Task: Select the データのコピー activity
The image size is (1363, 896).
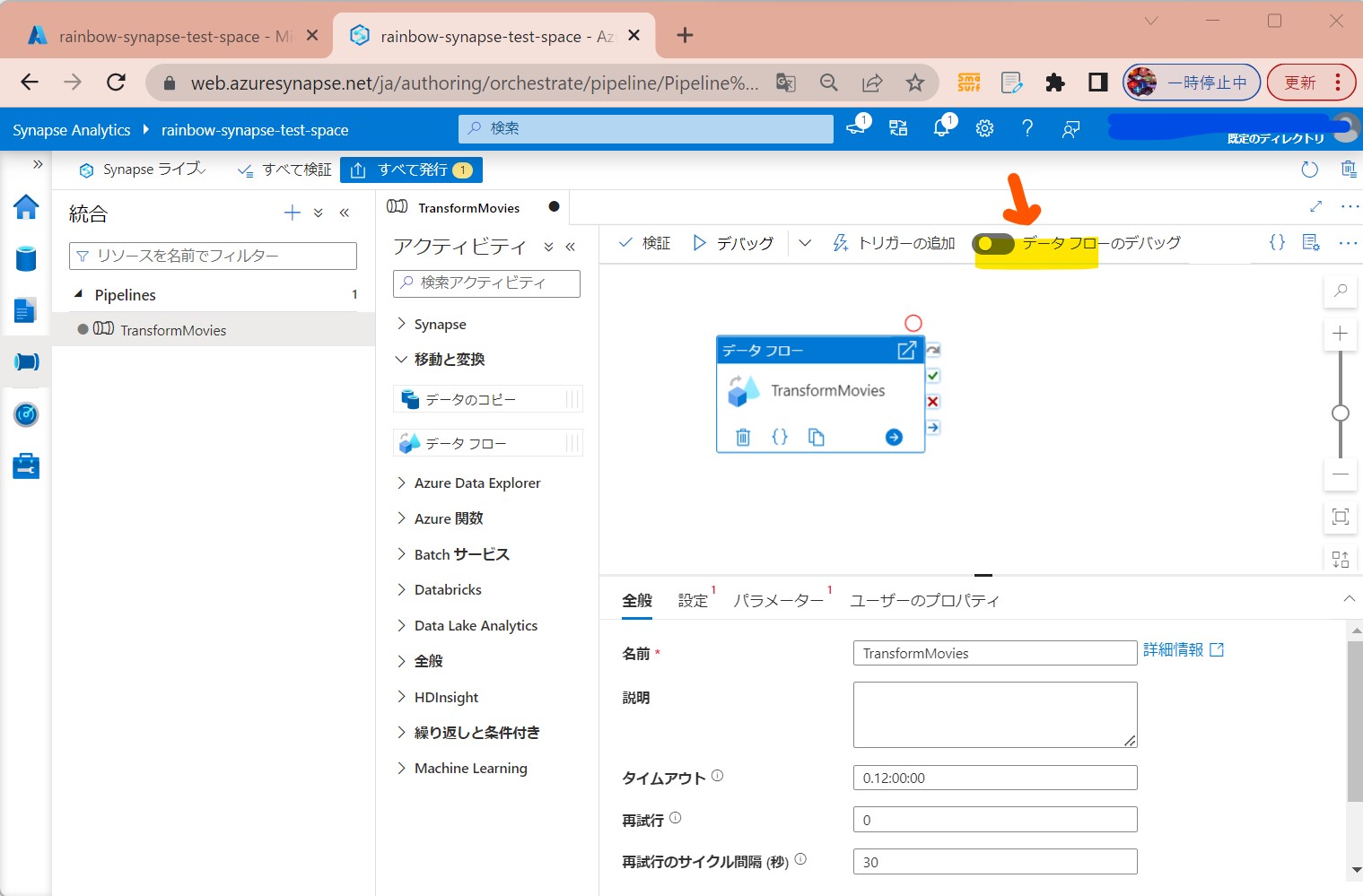Action: click(x=487, y=399)
